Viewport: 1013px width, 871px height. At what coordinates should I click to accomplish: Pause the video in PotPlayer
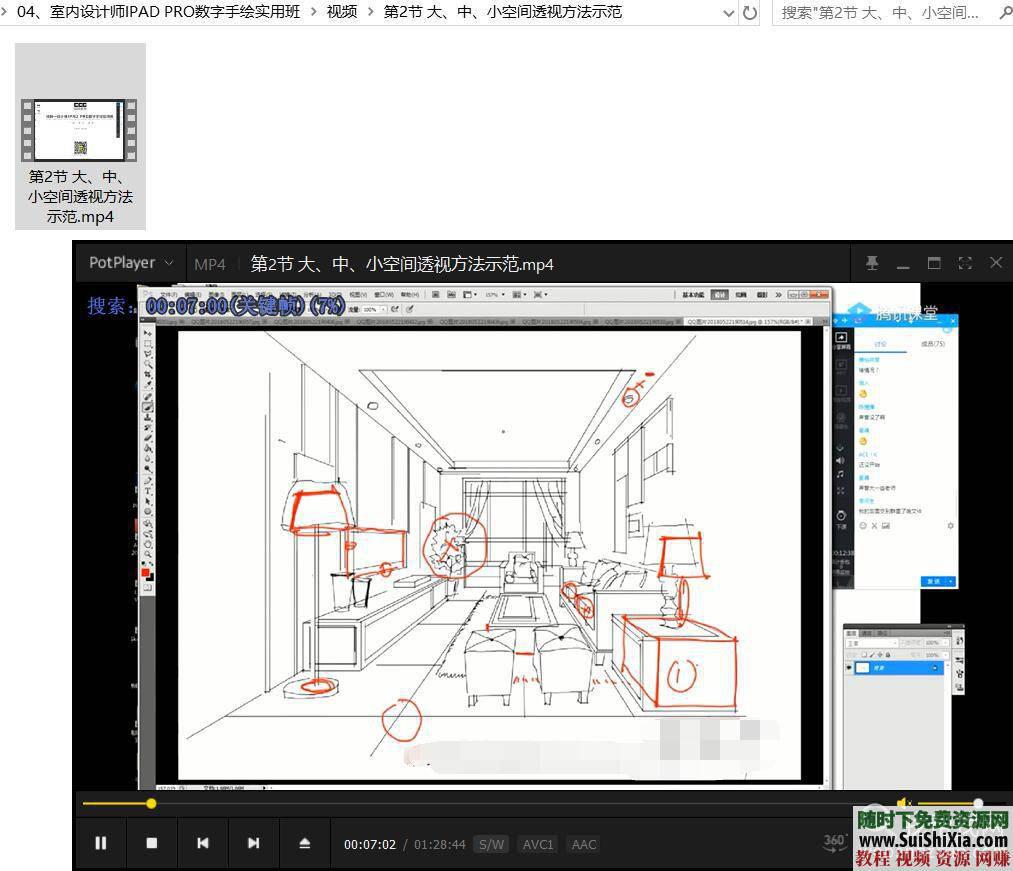[x=101, y=843]
